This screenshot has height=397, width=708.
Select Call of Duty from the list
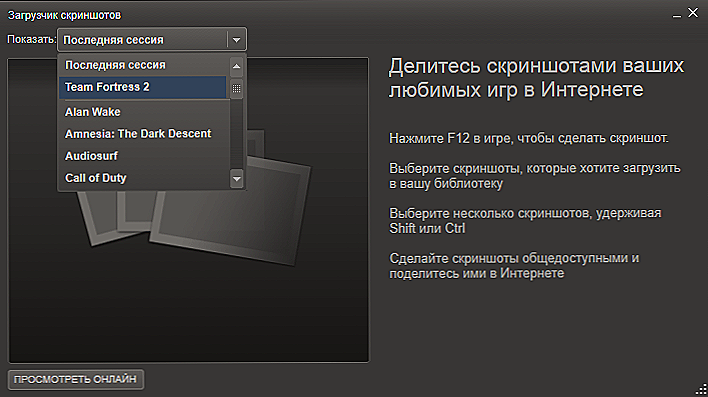(x=143, y=178)
